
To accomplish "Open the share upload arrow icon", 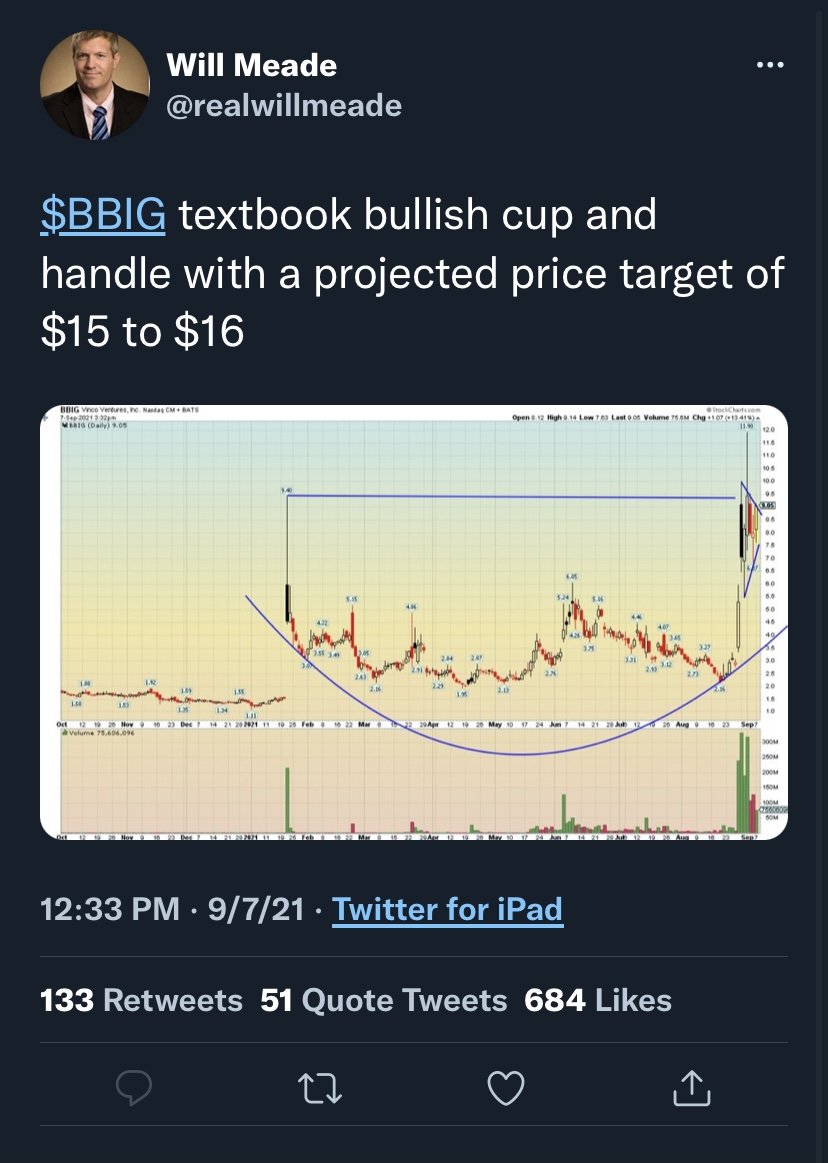I will (691, 1087).
